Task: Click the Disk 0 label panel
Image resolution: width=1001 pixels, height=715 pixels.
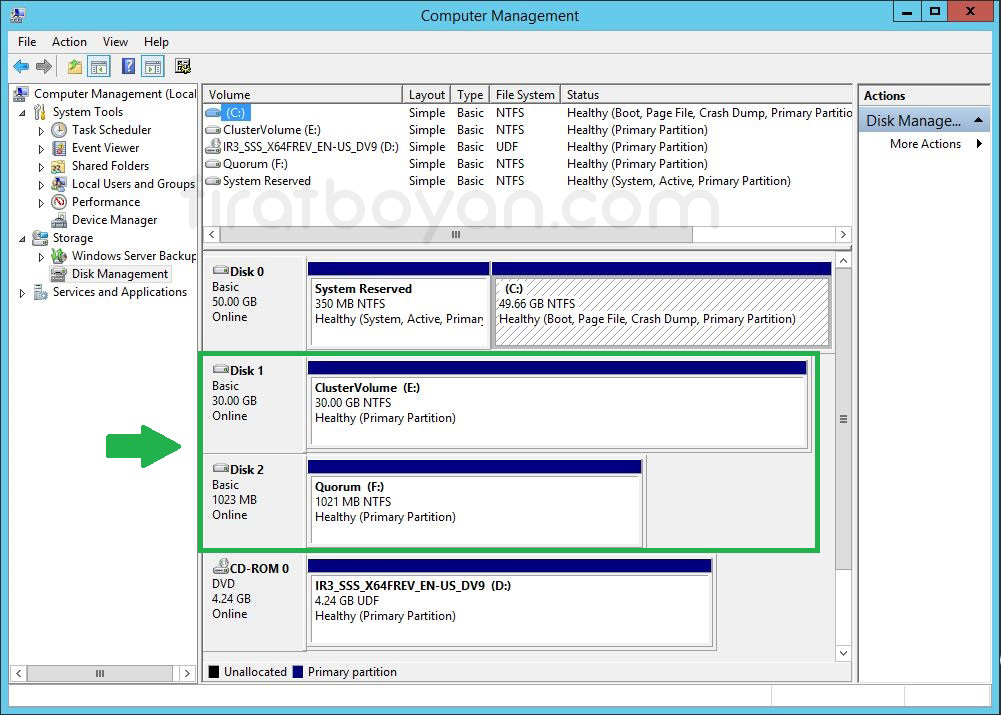Action: [255, 305]
